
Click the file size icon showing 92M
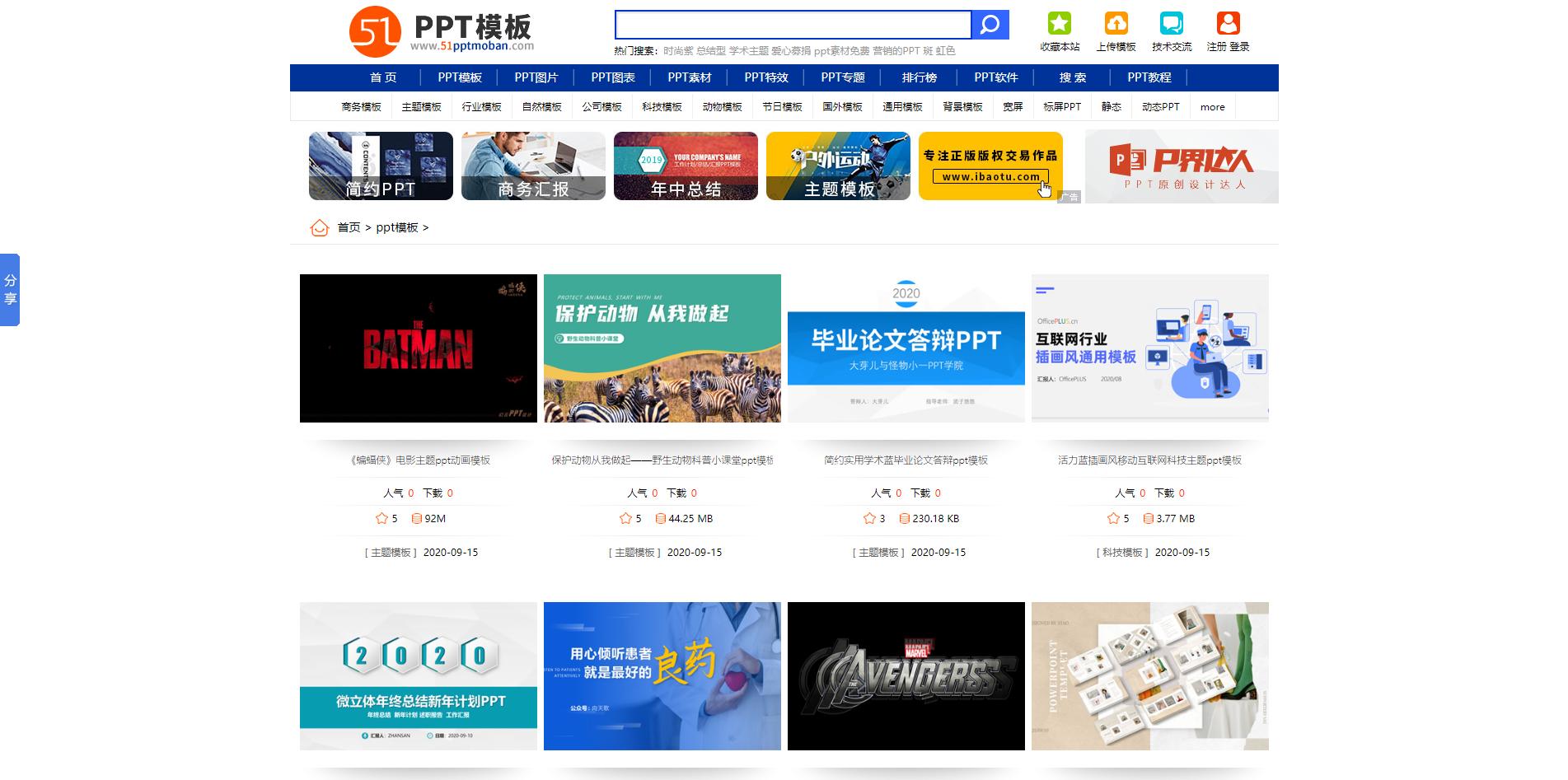tap(415, 519)
